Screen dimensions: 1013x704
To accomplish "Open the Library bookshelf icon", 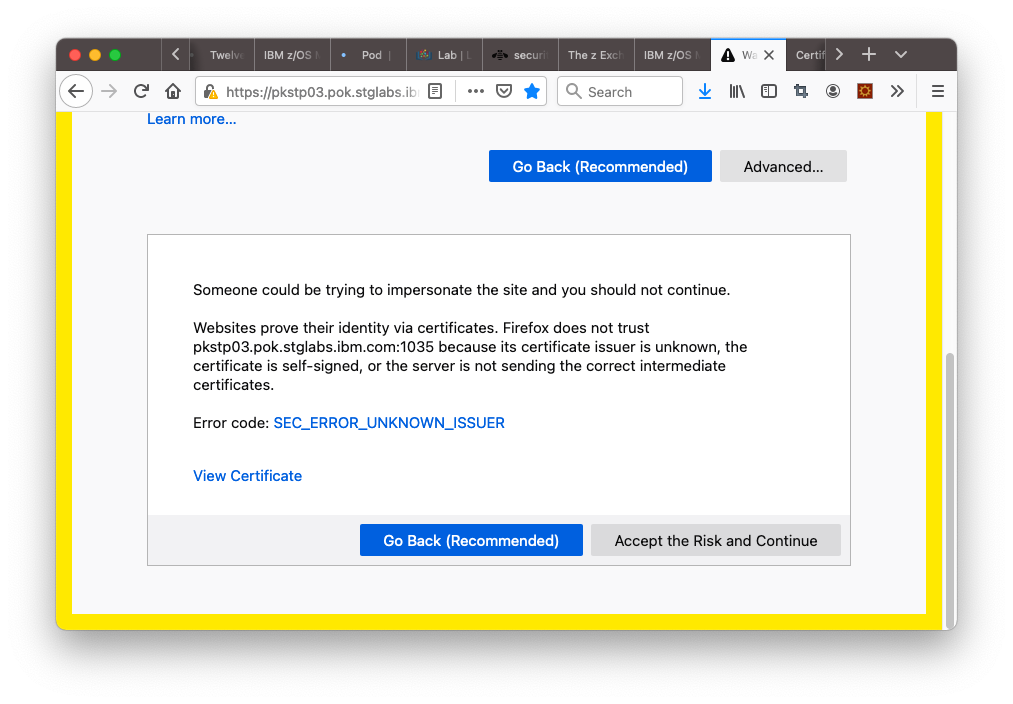I will [737, 91].
